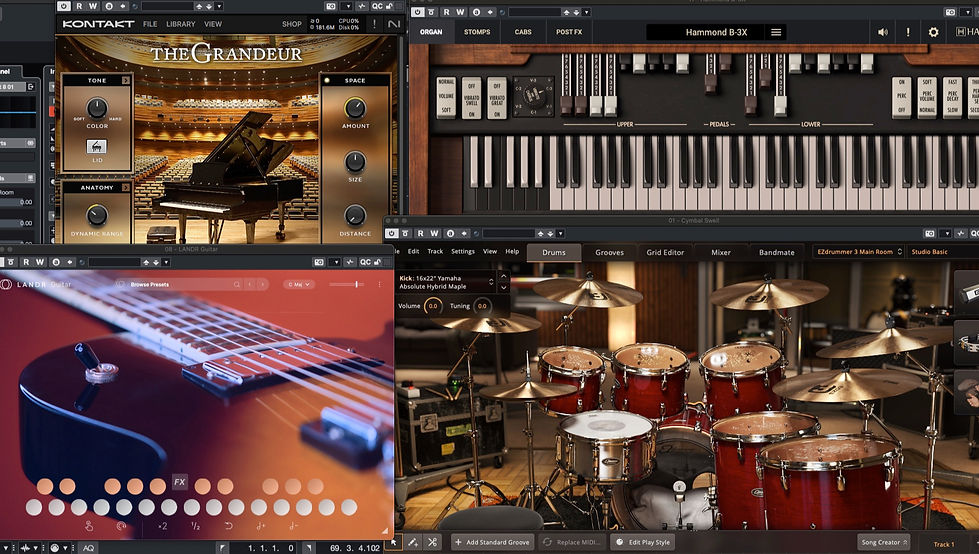Click the Hammond vibrato chorus rotary selector
The height and width of the screenshot is (554, 979).
(533, 96)
